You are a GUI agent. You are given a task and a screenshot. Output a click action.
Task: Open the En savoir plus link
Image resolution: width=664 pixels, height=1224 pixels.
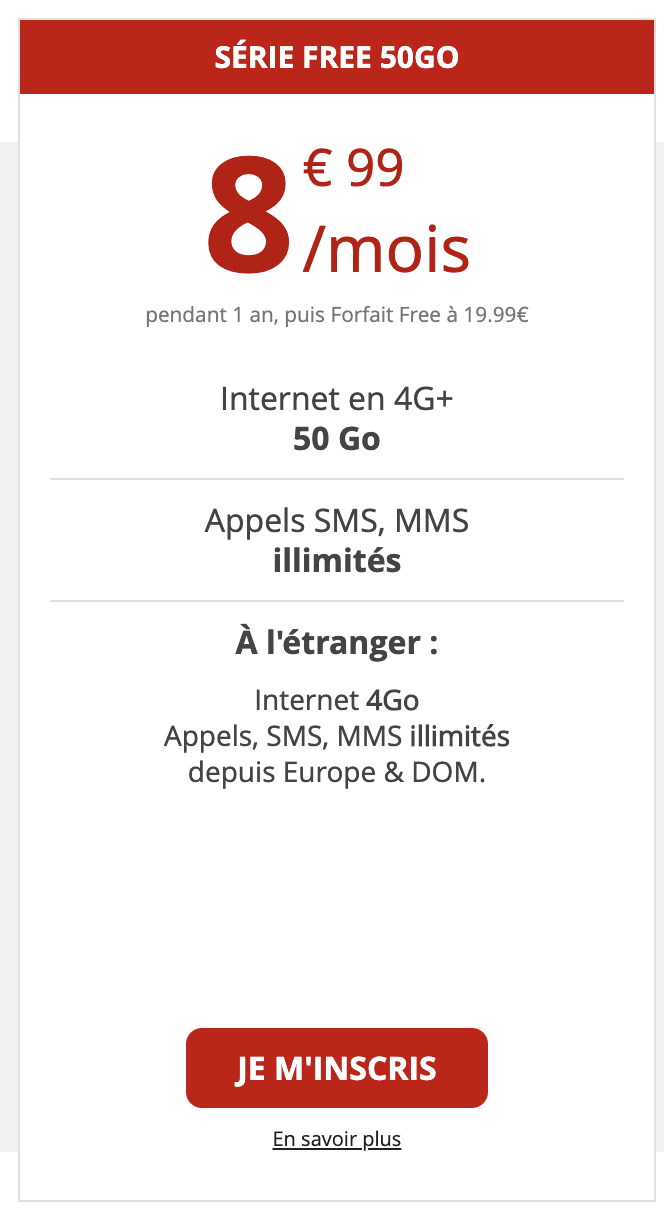pyautogui.click(x=336, y=1139)
